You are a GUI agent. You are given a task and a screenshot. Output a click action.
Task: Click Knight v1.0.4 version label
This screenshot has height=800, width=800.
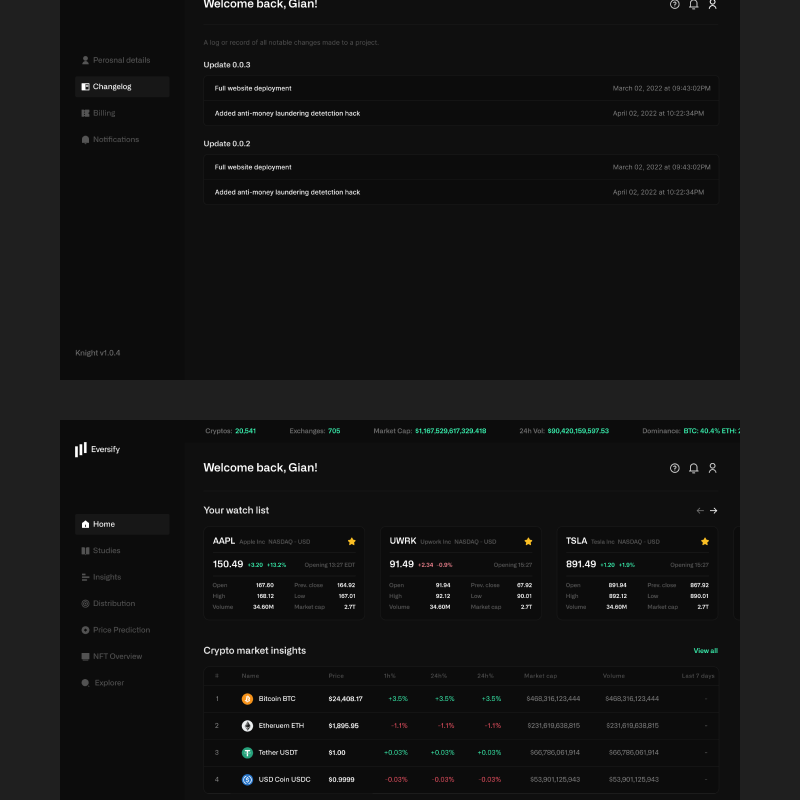[98, 353]
